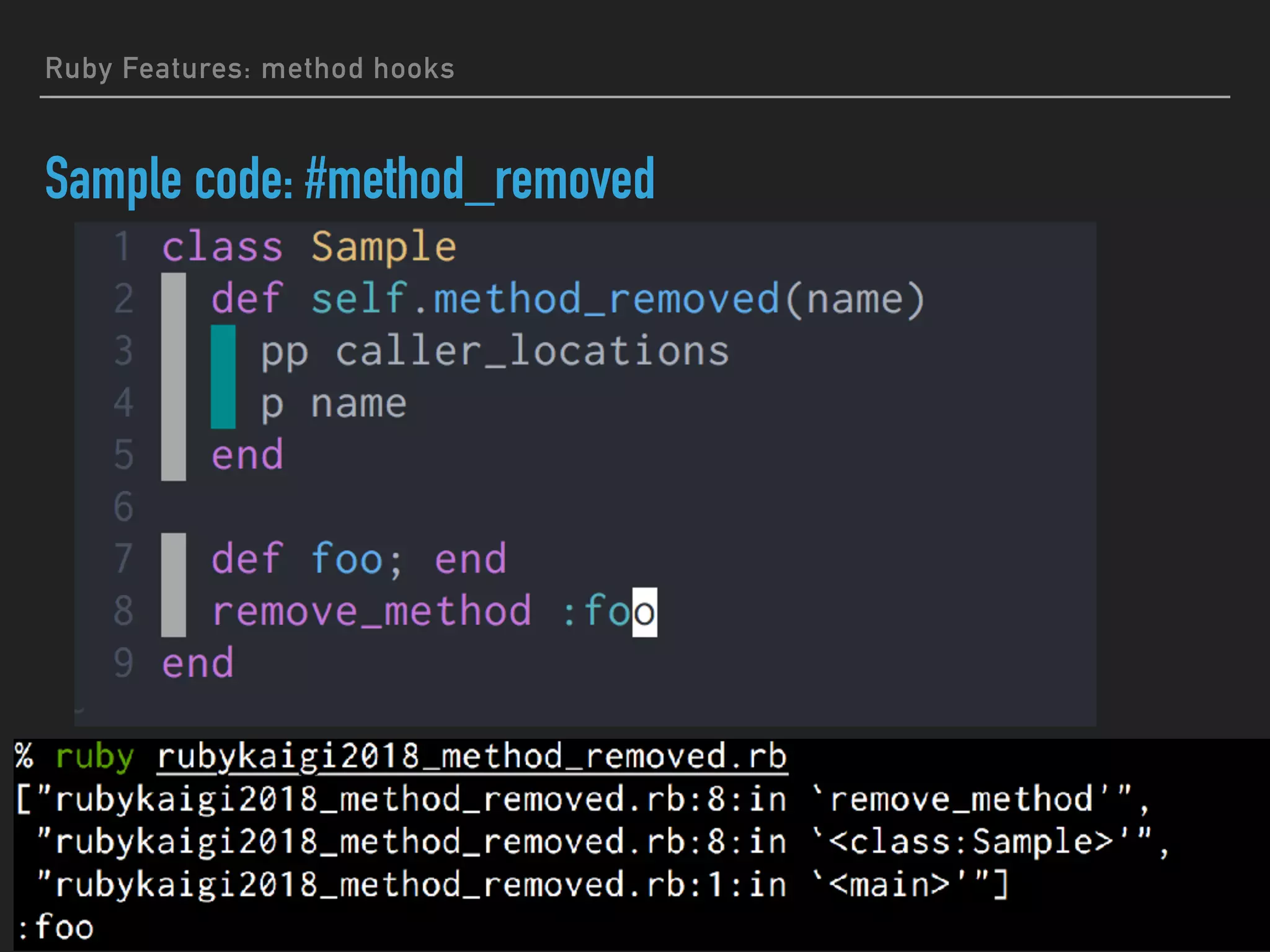Click the white cursor block after ':fo'
The width and height of the screenshot is (1270, 952).
tap(644, 612)
